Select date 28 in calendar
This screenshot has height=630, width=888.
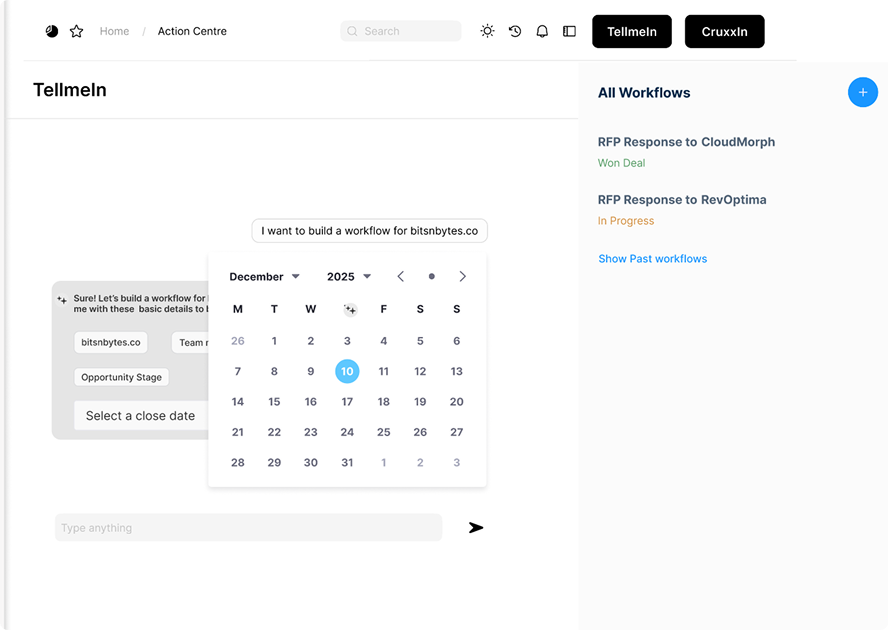point(238,463)
